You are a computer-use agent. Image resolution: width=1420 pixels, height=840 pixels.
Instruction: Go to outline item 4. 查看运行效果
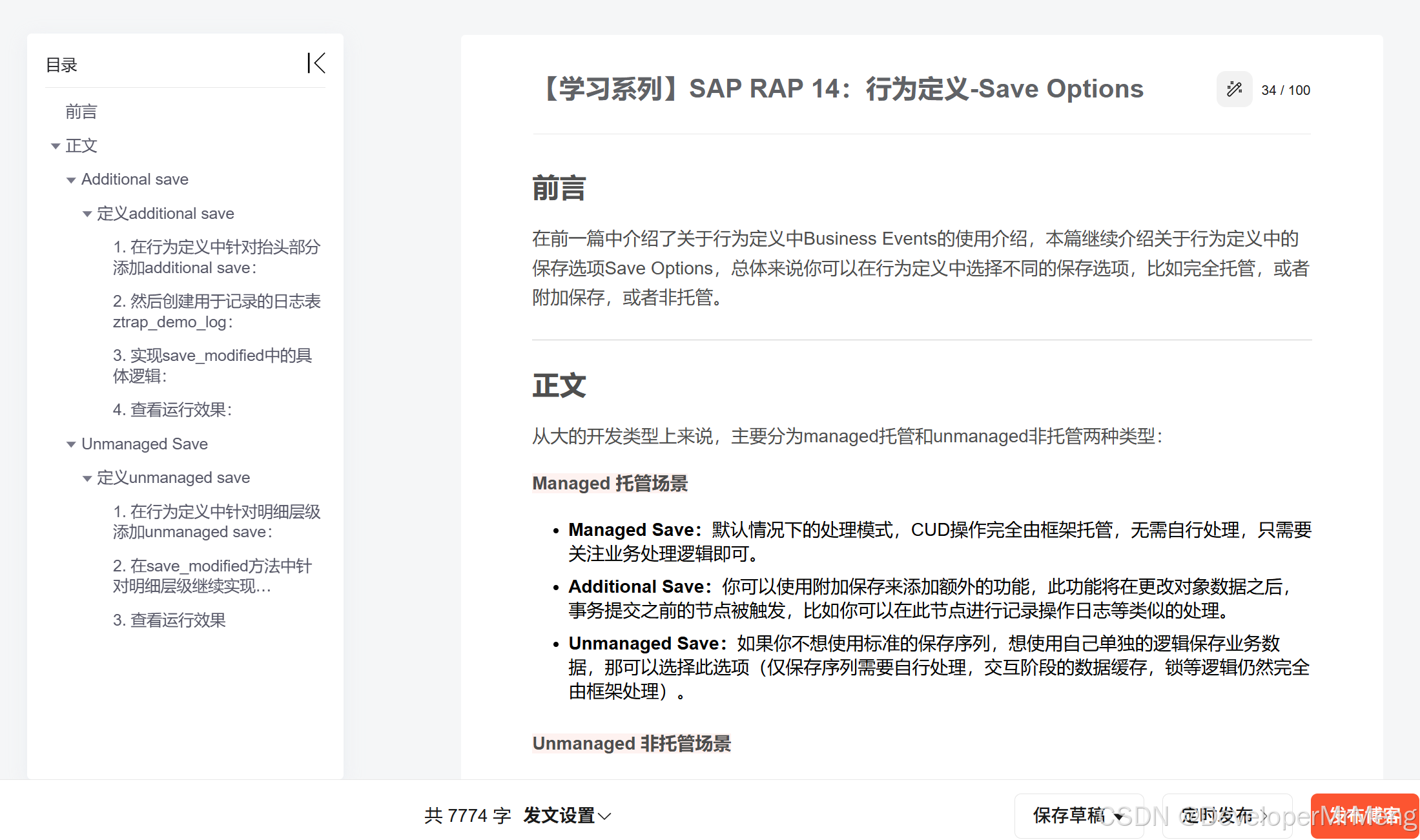point(172,410)
